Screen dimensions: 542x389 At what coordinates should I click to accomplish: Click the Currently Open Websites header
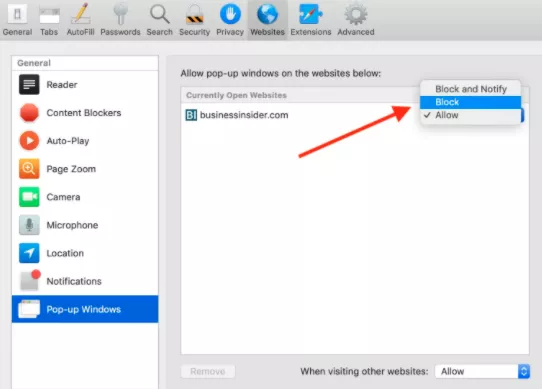coord(236,95)
